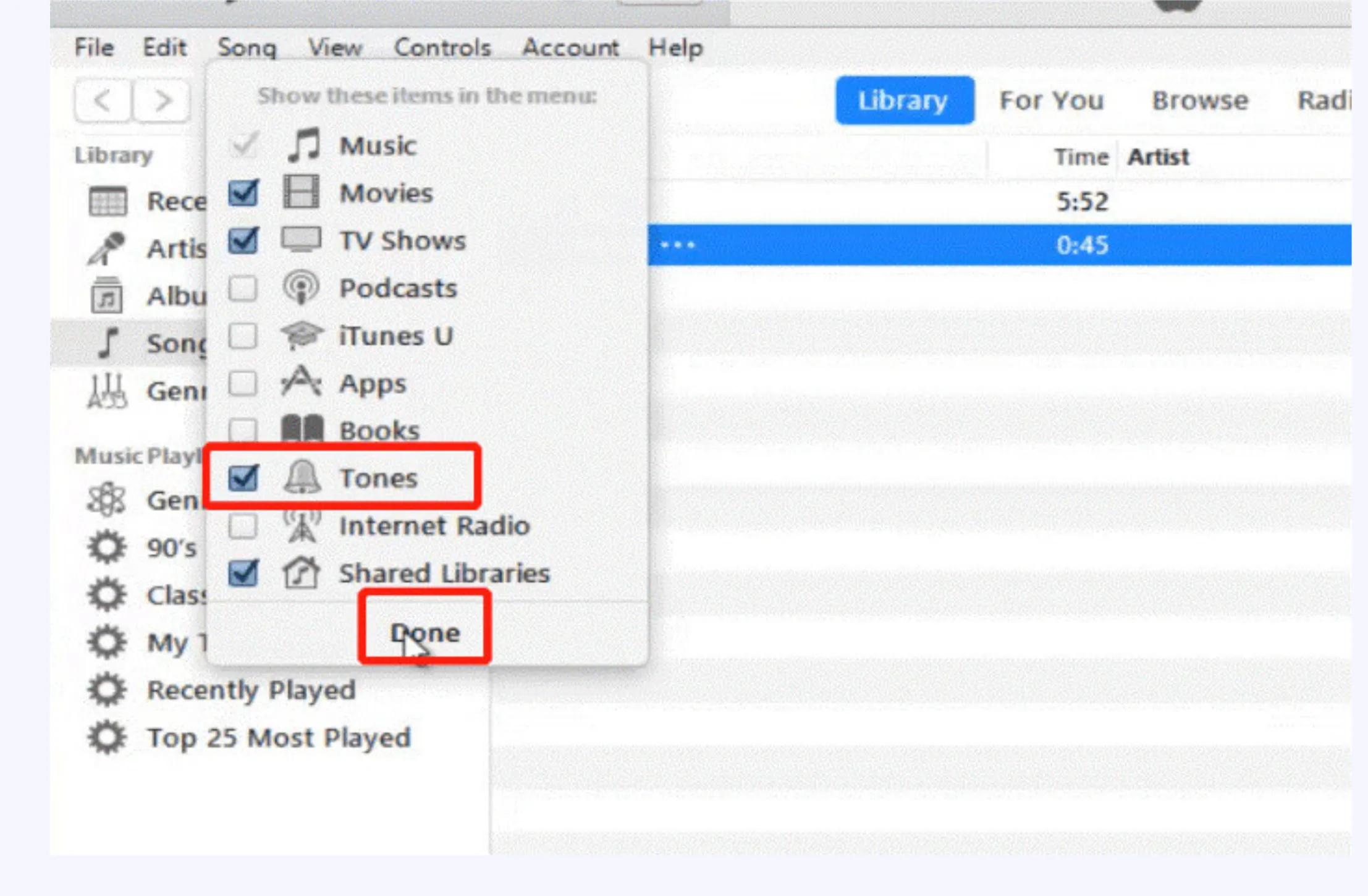This screenshot has height=896, width=1368.
Task: Click the Tones bell icon
Action: coord(302,477)
